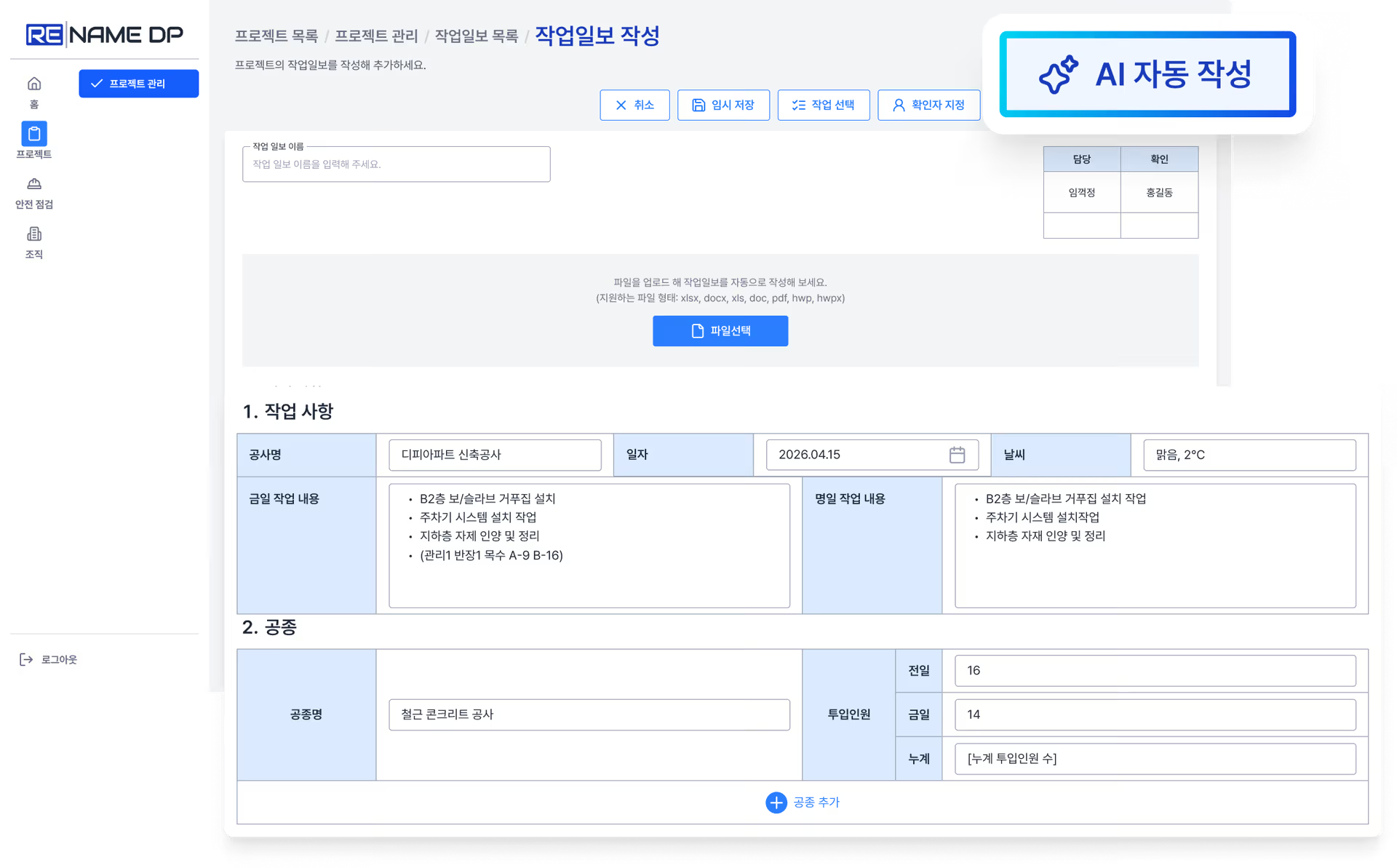Click the 공종 추가 link text

pos(816,803)
